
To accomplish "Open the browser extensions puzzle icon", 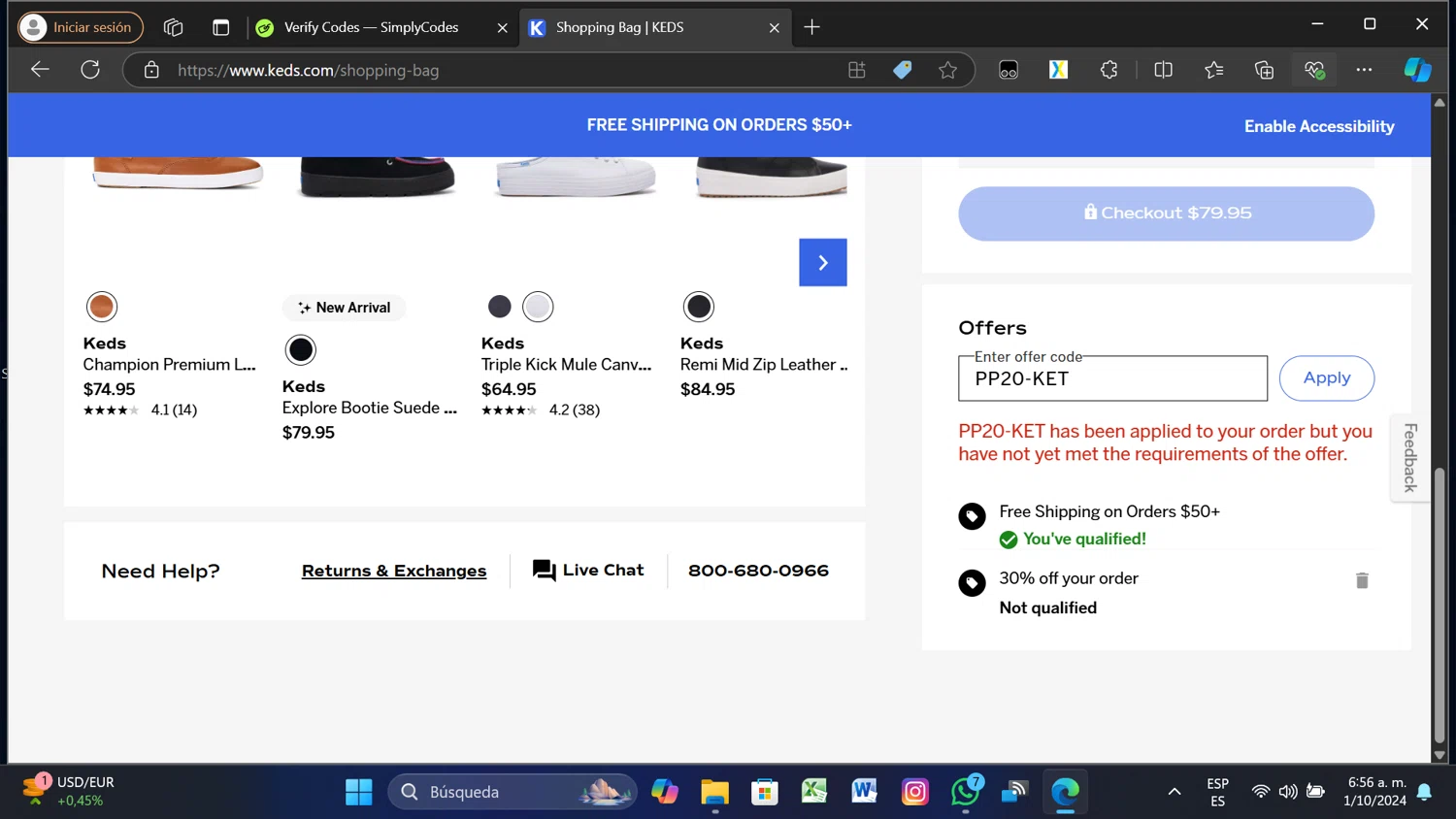I will click(x=1109, y=70).
